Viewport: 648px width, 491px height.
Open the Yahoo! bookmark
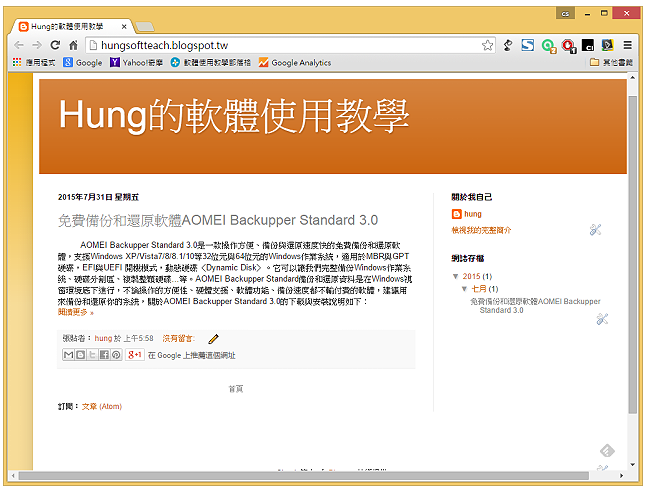[136, 62]
